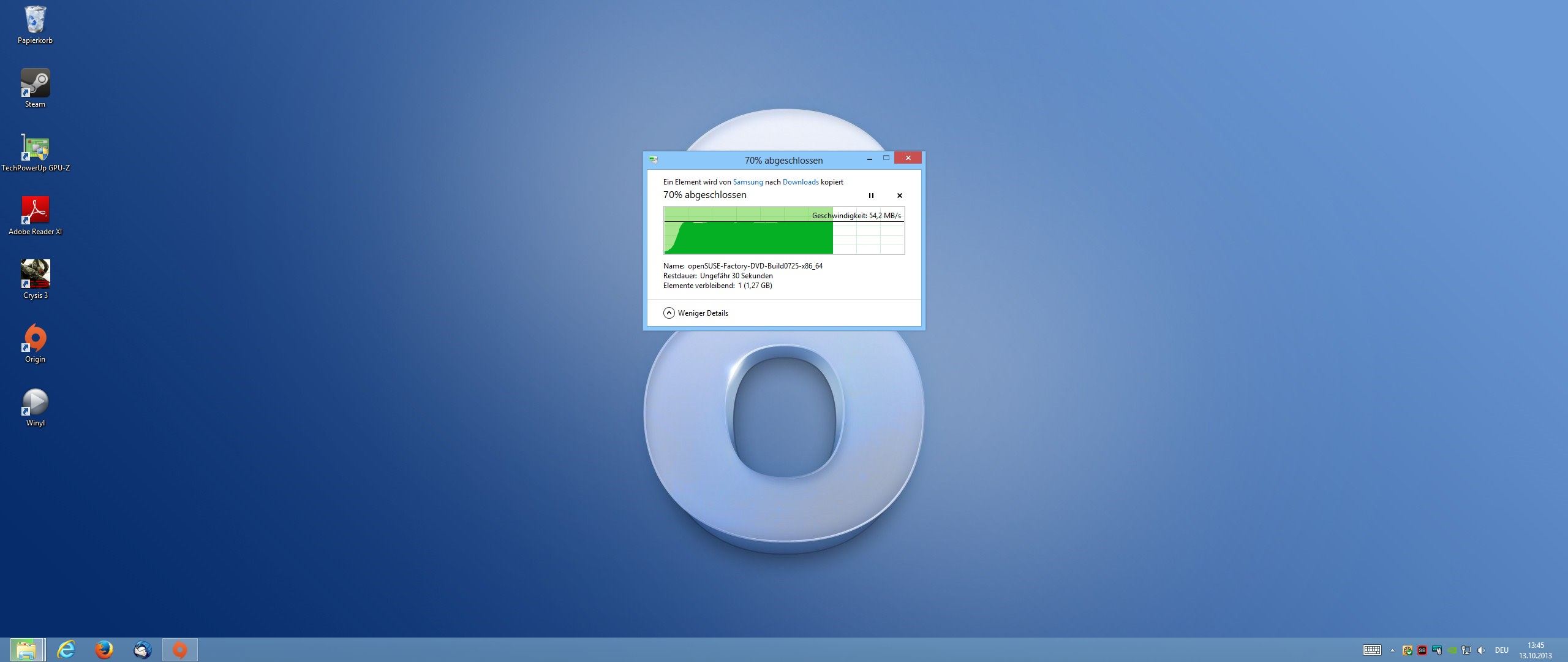1568x662 pixels.
Task: Select the TechPowerUp GPU-Z shortcut
Action: click(x=35, y=152)
